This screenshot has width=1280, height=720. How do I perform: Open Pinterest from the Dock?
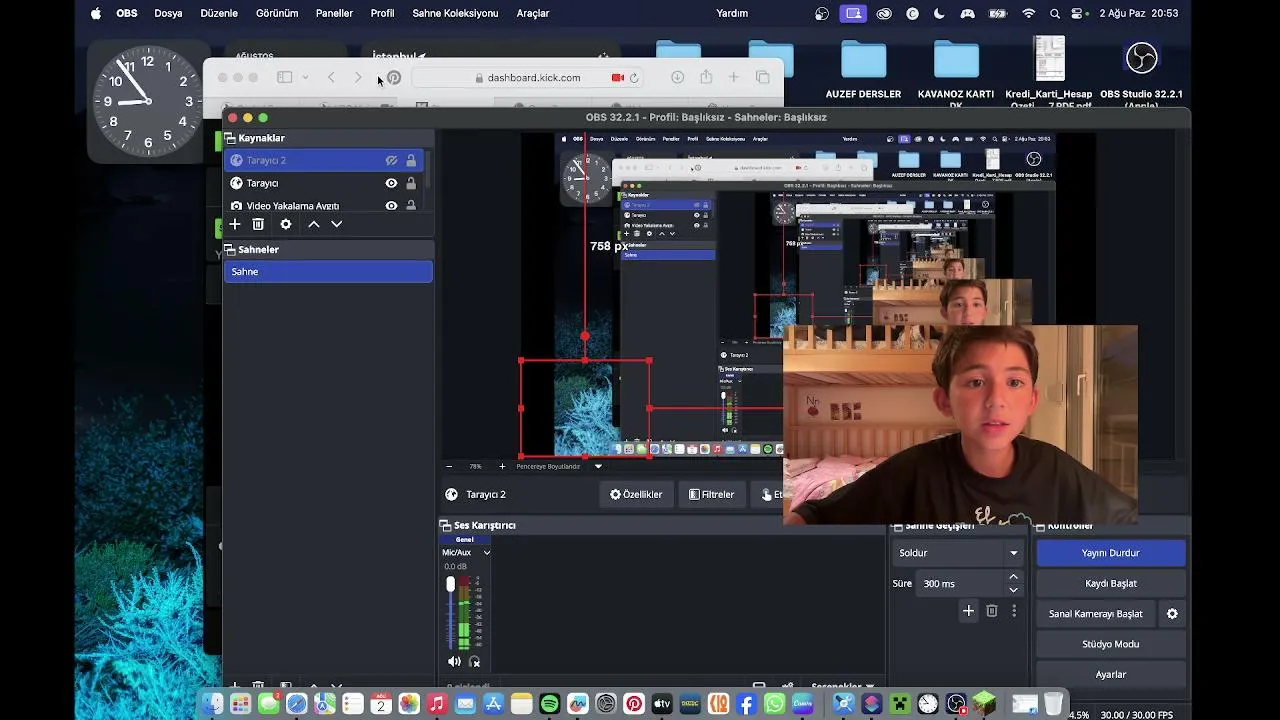click(634, 704)
